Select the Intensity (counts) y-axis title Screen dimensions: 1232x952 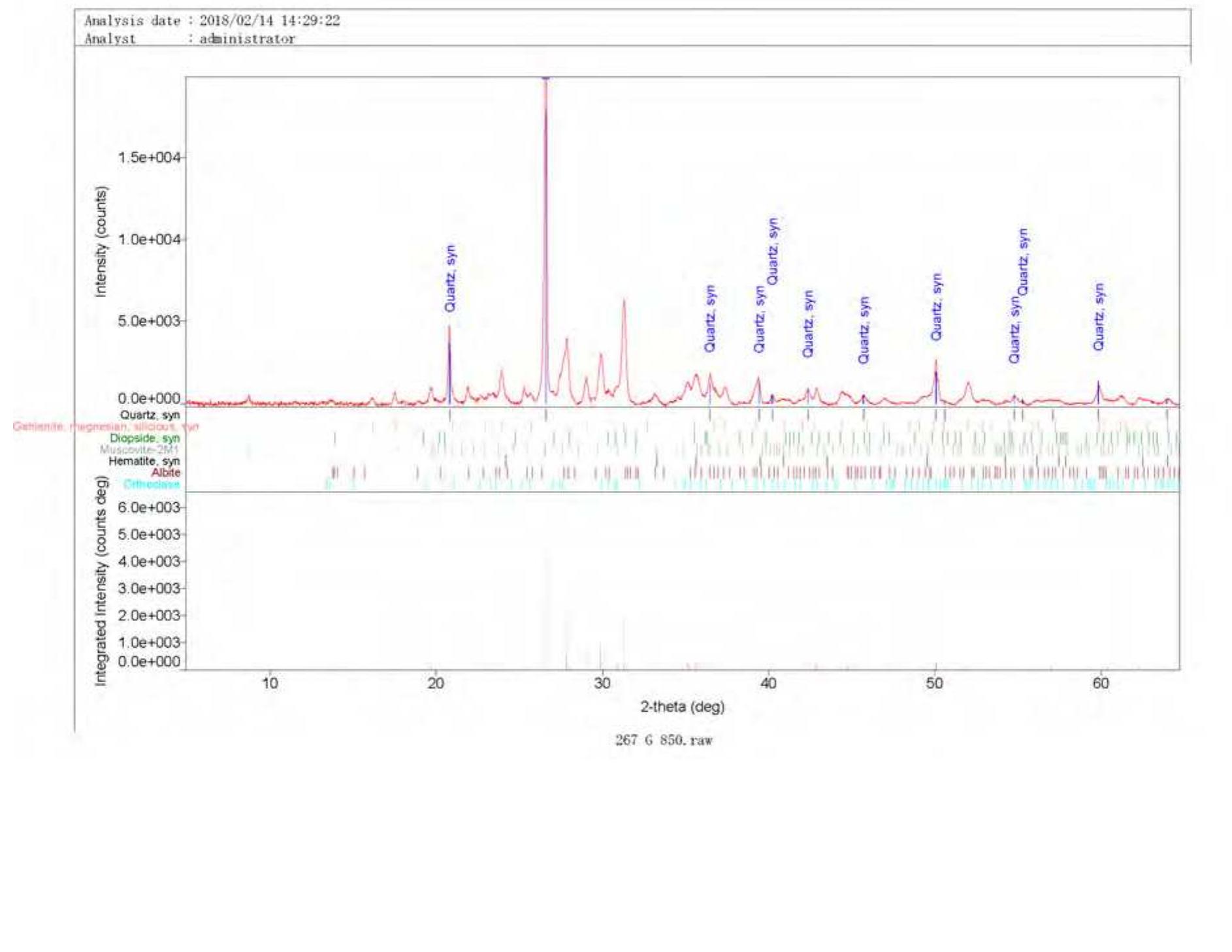point(101,242)
